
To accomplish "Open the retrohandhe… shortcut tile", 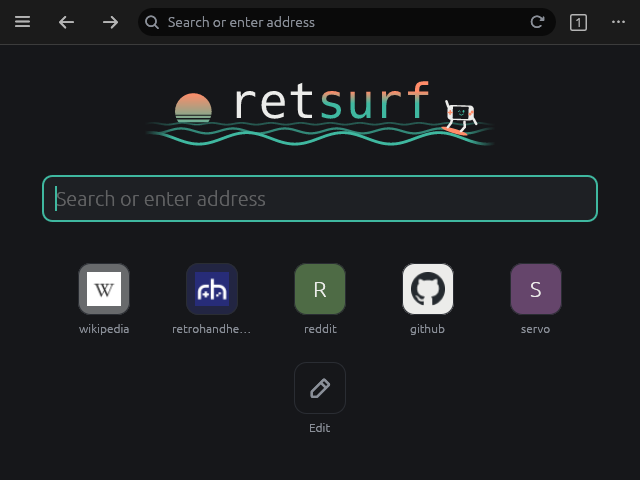I will click(x=212, y=289).
